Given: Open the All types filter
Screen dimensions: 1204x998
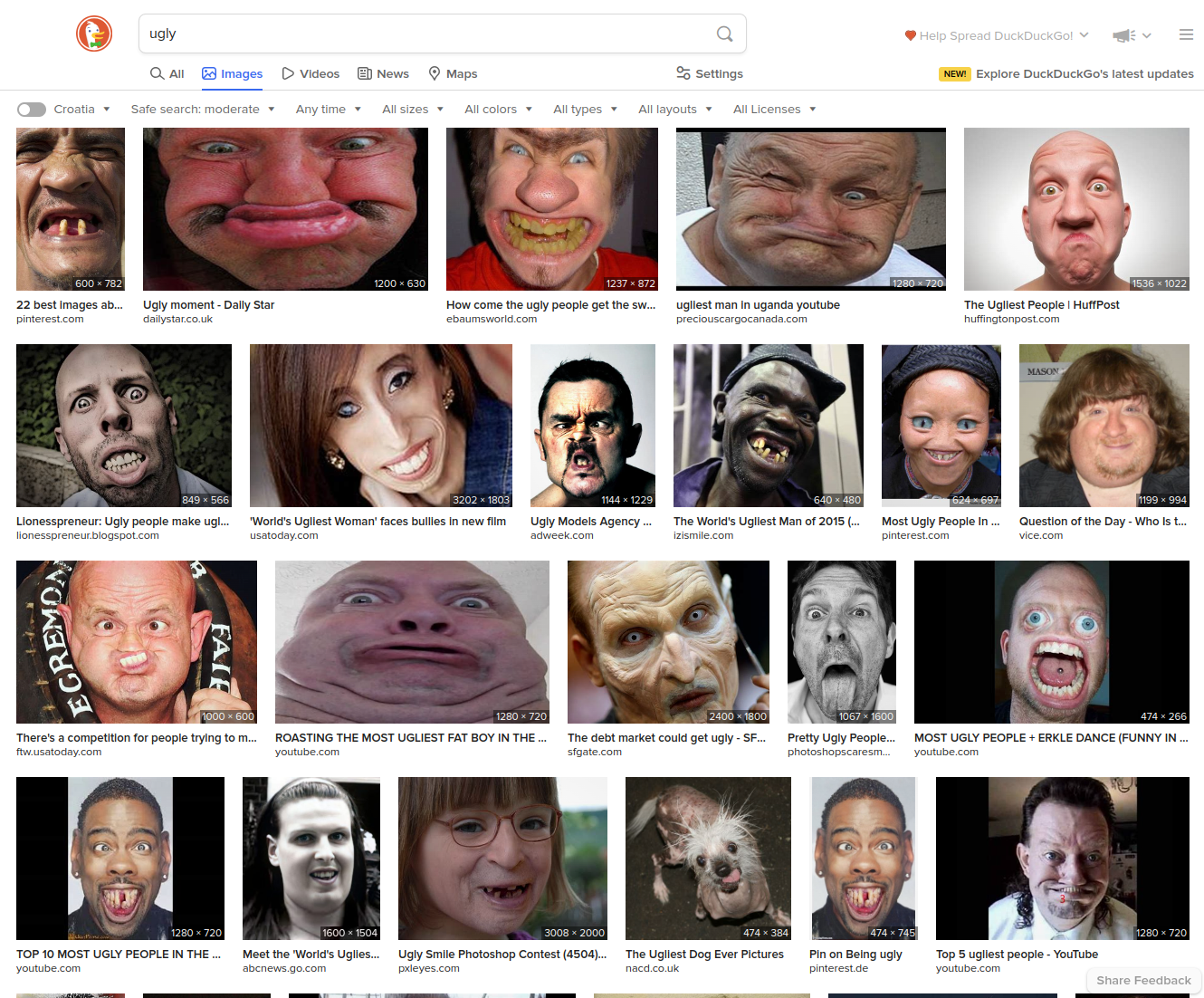Looking at the screenshot, I should [586, 110].
